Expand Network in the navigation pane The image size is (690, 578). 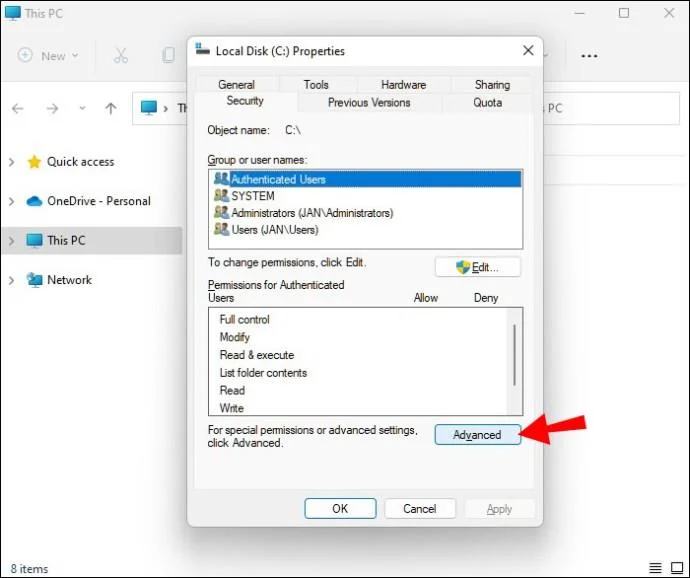pyautogui.click(x=11, y=280)
